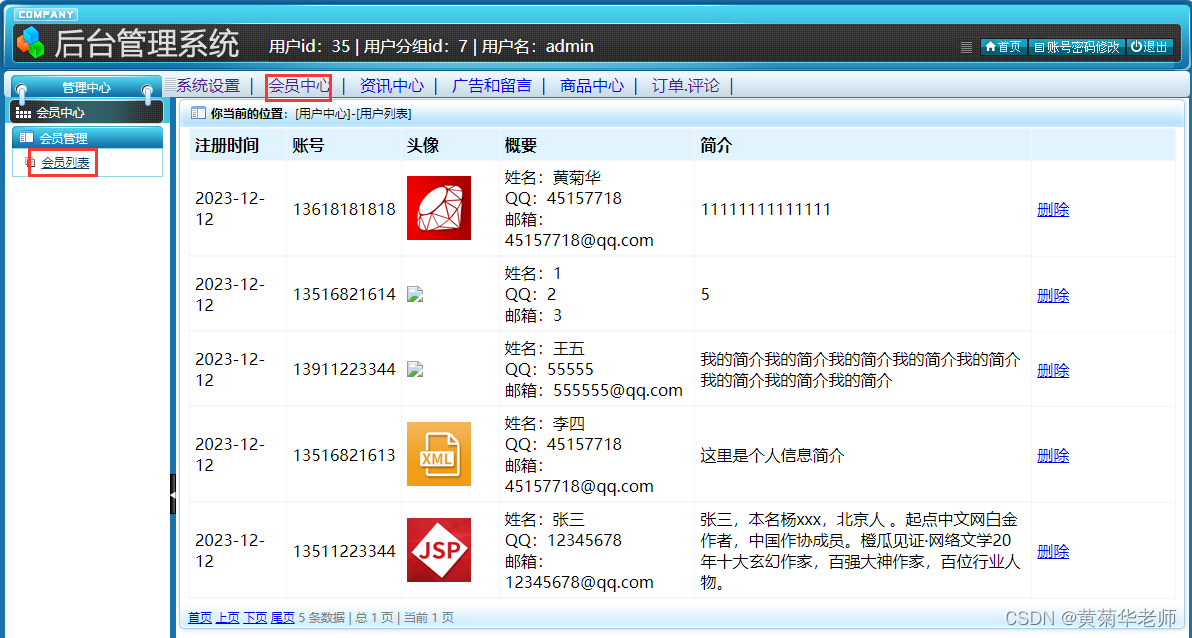
Task: Go to 尾页 last page
Action: (282, 617)
